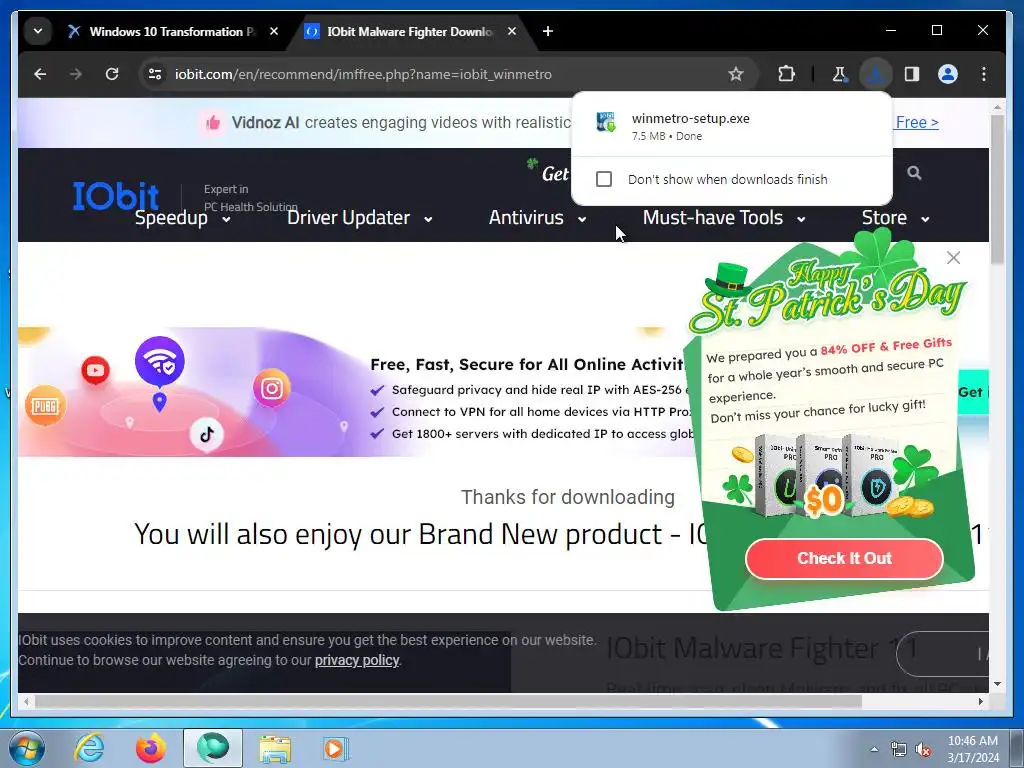Click the Vidnoz AI banner thumbs-up icon
The width and height of the screenshot is (1024, 768).
(x=213, y=122)
